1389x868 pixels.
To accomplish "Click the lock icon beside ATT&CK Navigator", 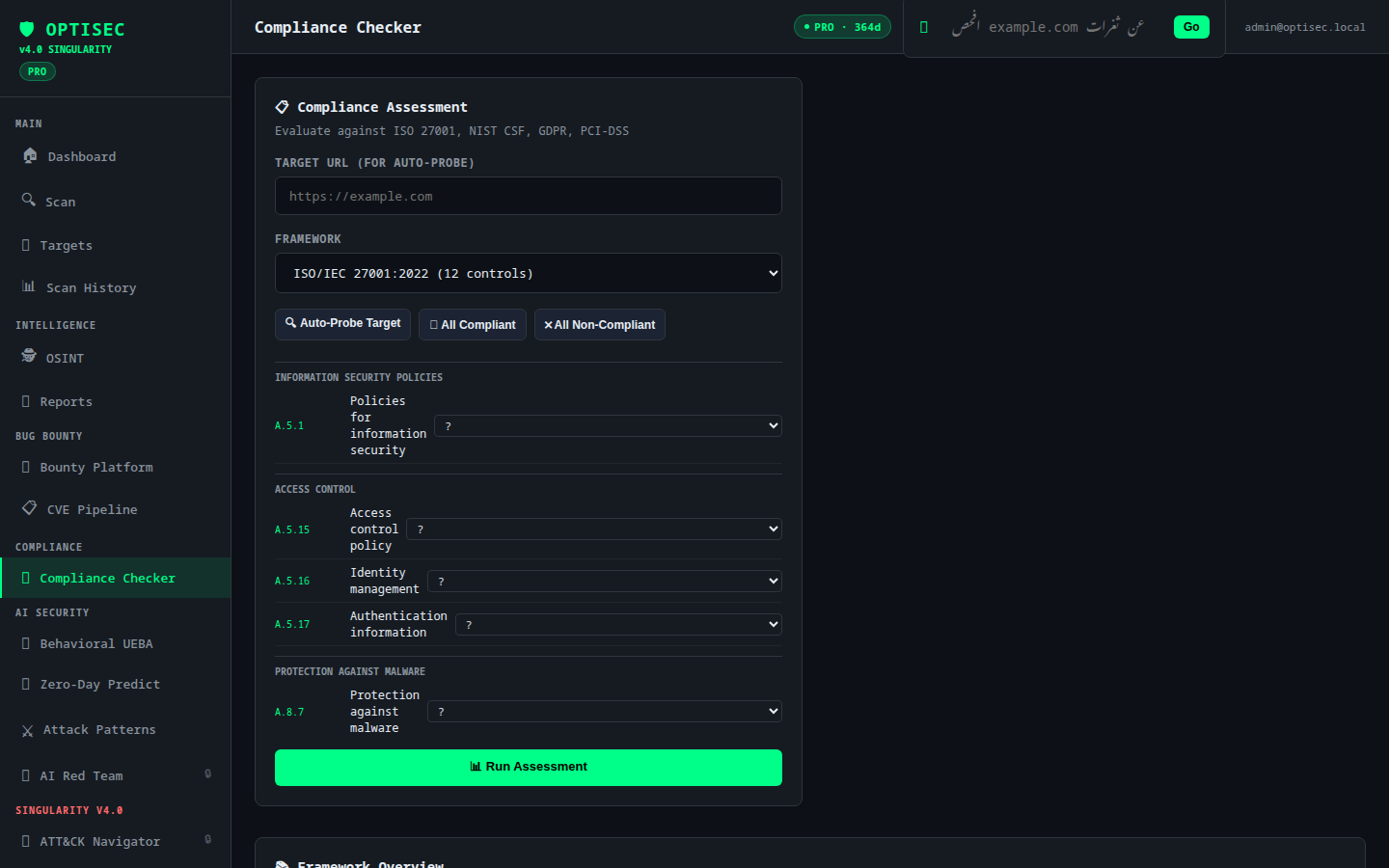I will coord(208,839).
